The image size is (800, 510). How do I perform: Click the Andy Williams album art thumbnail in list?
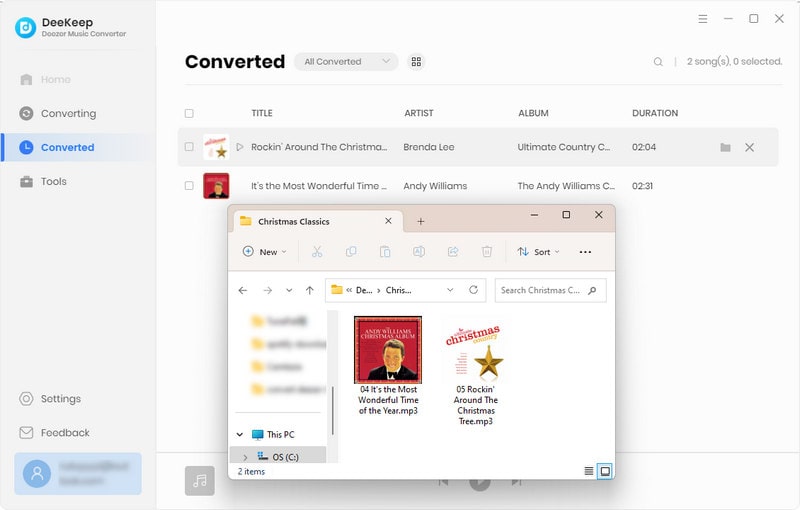[216, 186]
